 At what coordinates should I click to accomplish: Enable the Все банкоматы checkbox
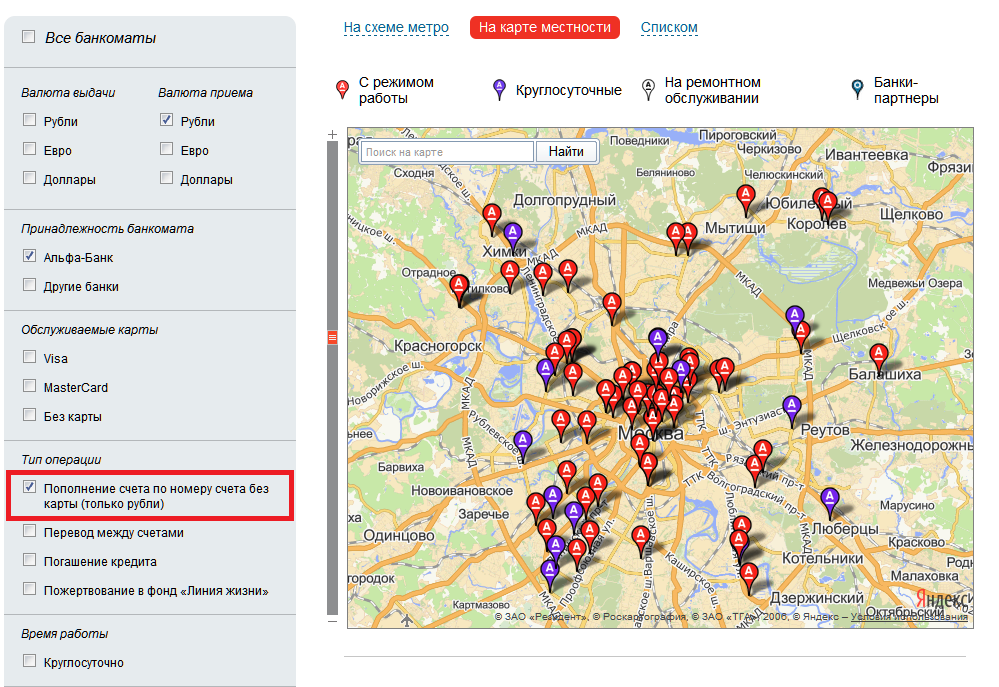(27, 37)
